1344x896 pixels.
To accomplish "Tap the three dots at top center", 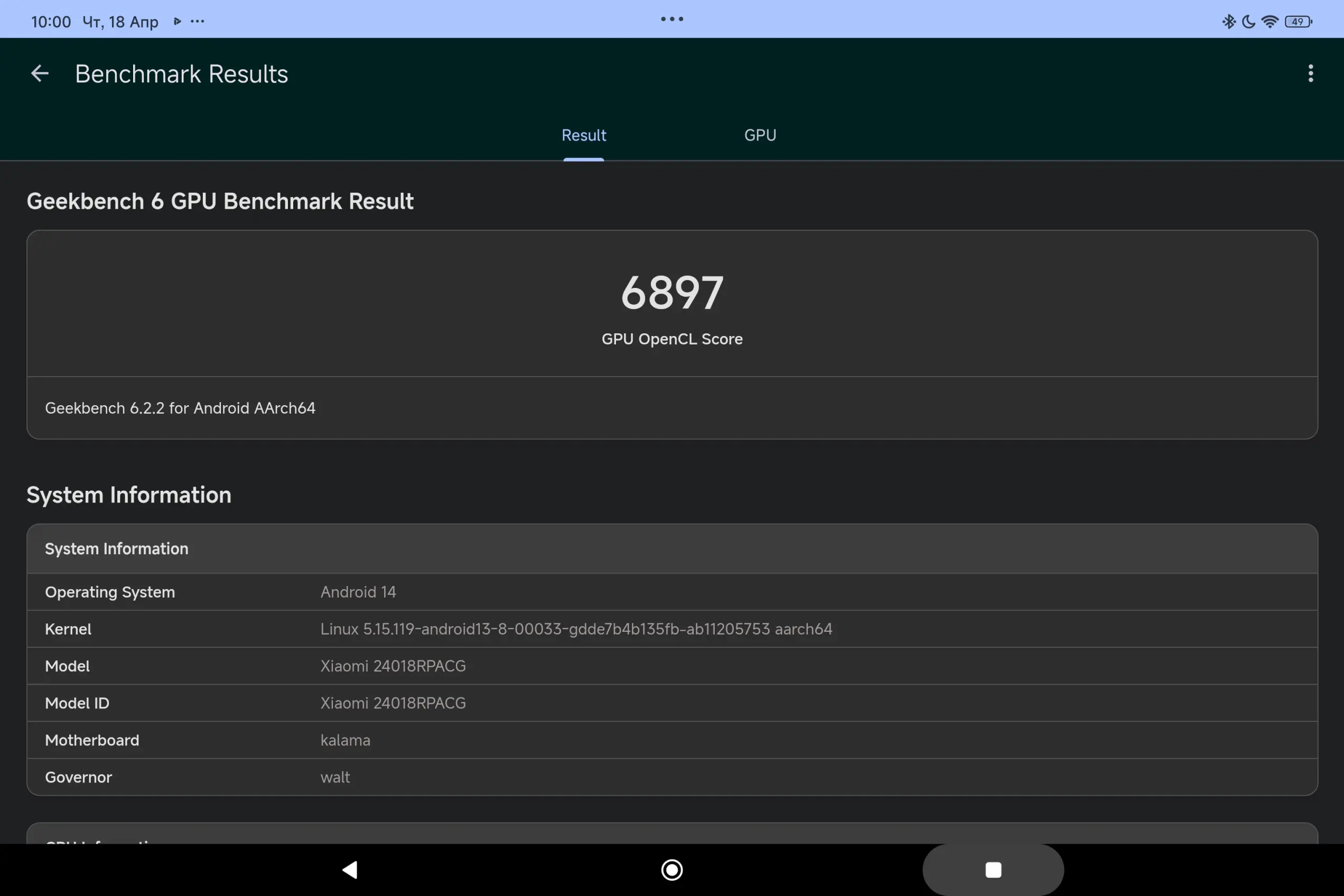I will [672, 19].
